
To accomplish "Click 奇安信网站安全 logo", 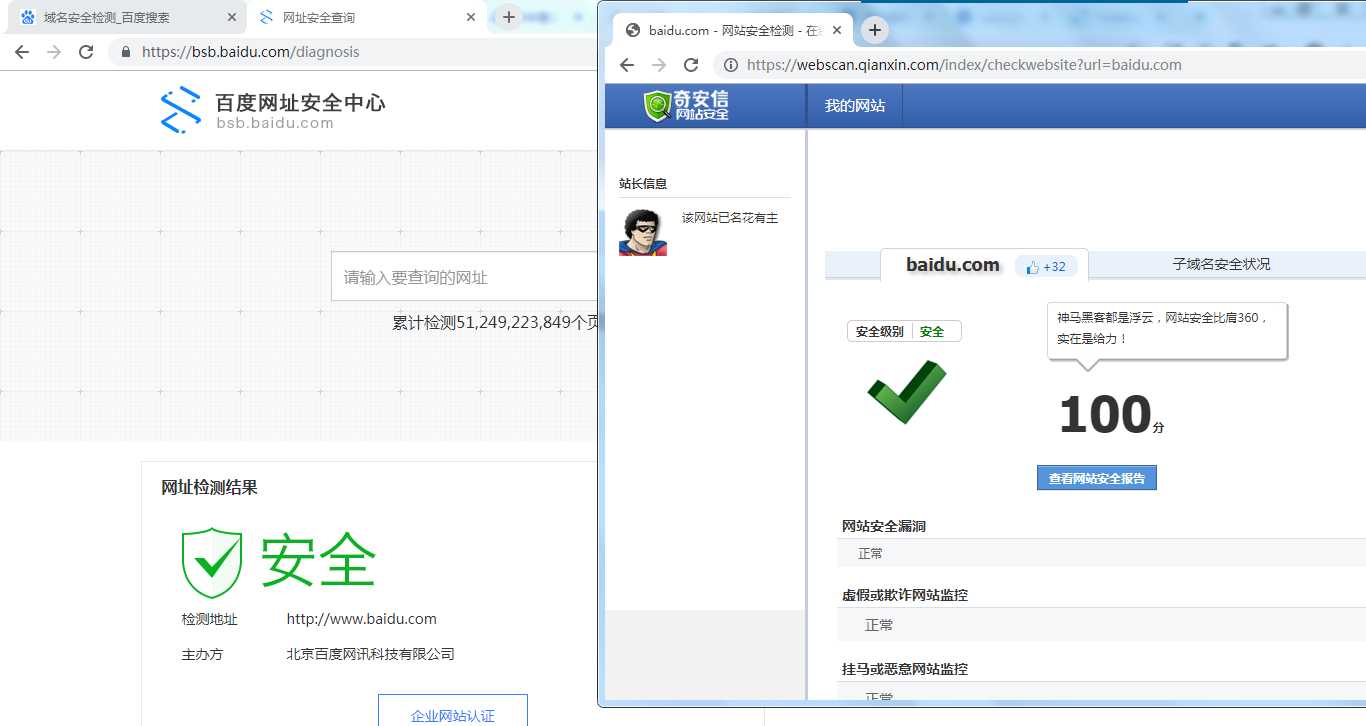I will [x=687, y=105].
